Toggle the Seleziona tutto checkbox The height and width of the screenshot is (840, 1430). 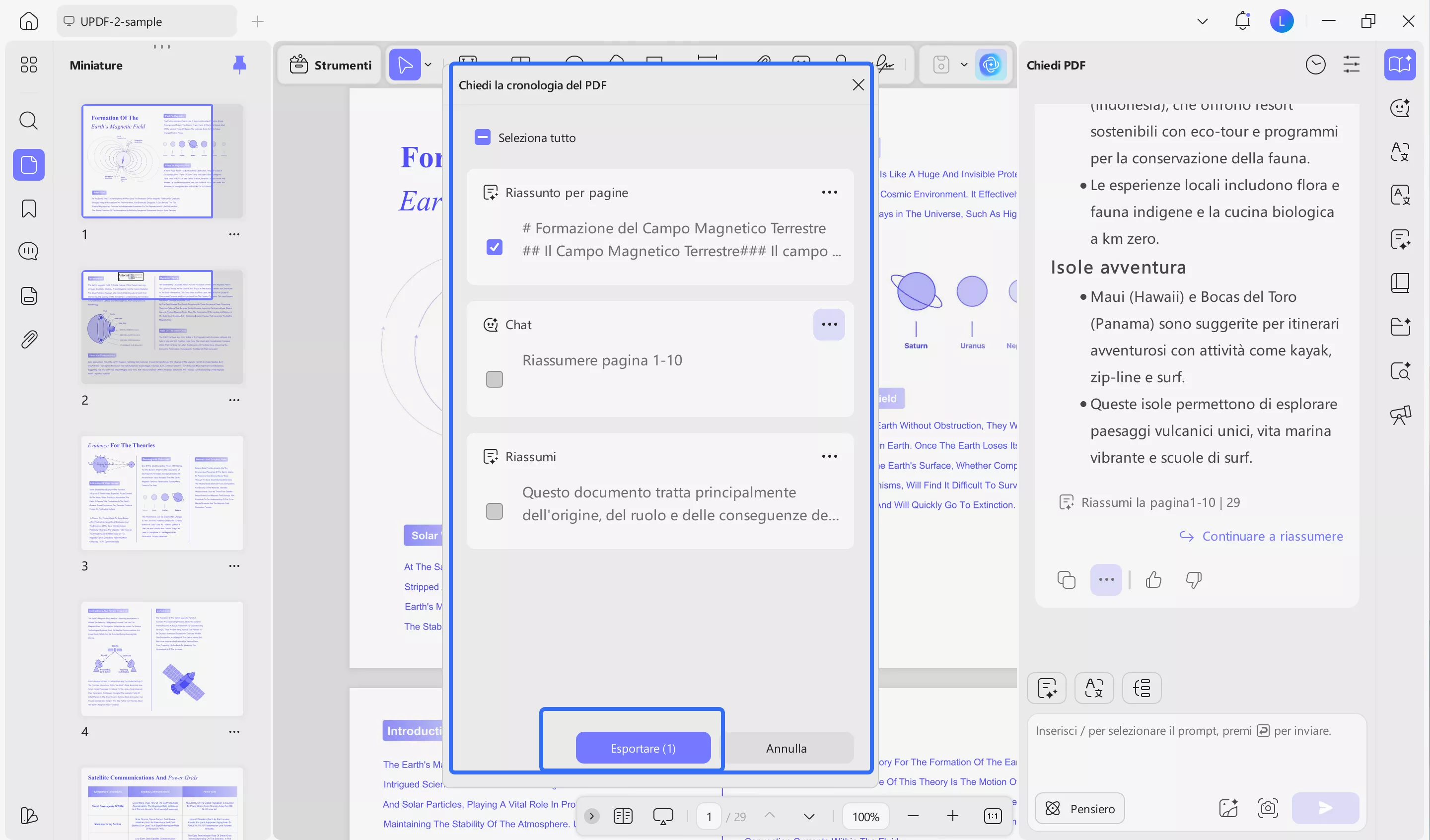tap(482, 137)
